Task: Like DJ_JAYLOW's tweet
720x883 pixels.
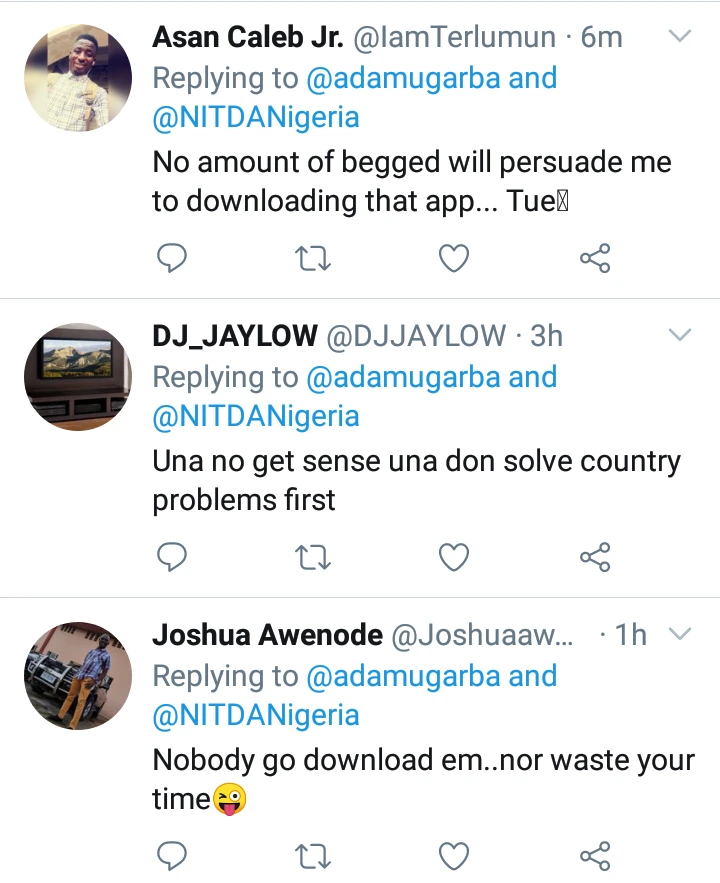Action: (x=455, y=557)
